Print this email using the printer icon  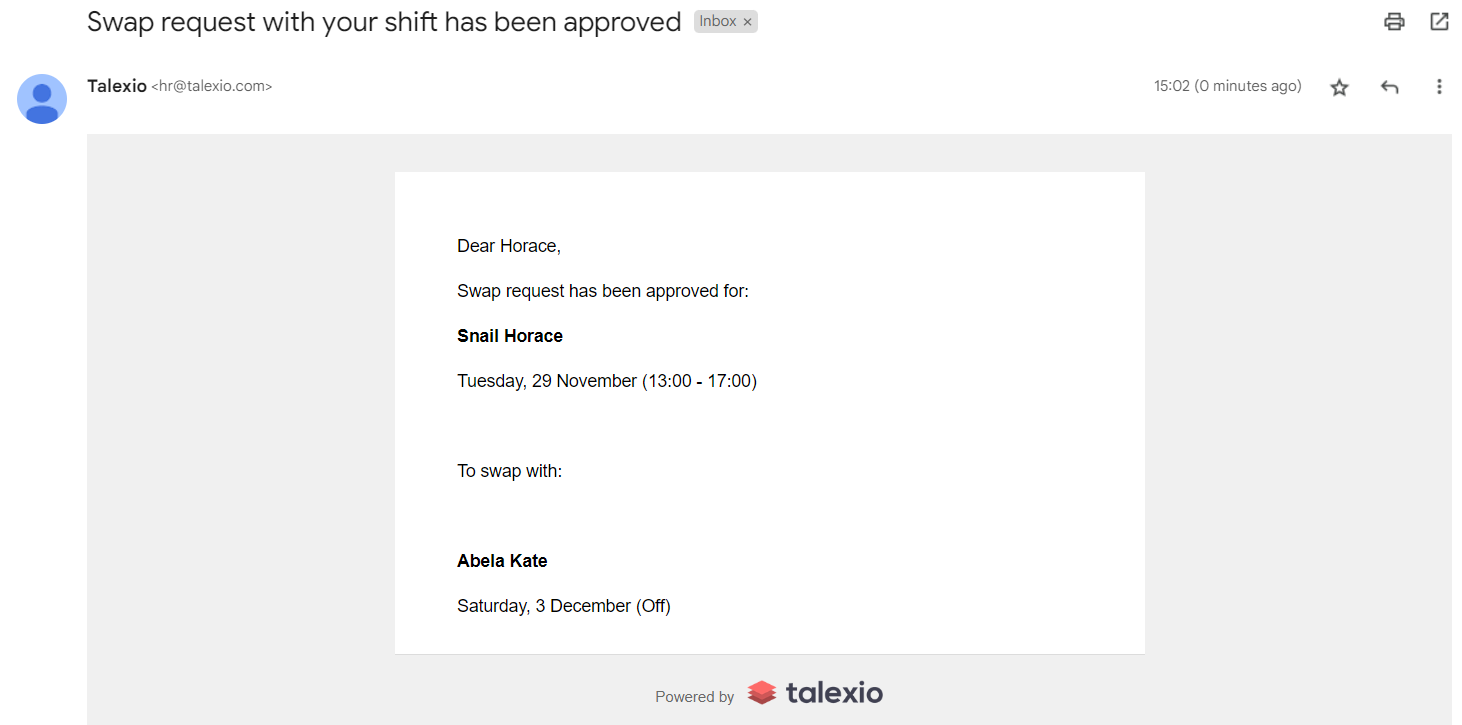point(1394,21)
